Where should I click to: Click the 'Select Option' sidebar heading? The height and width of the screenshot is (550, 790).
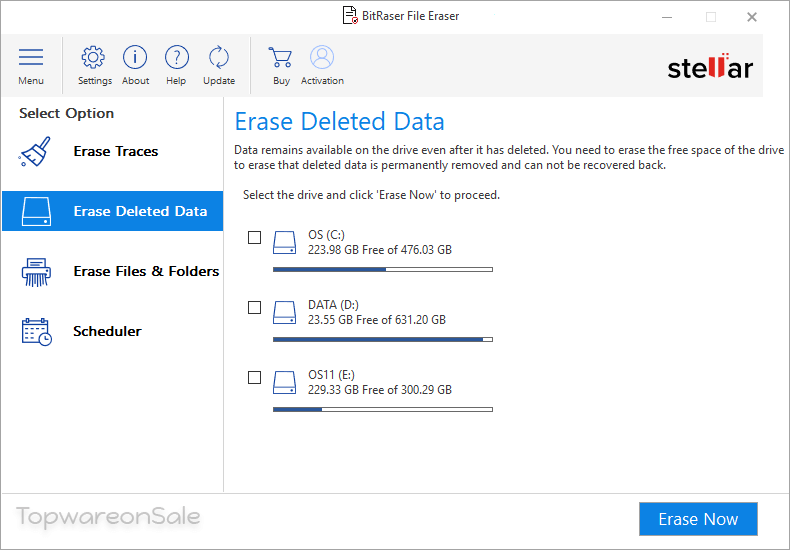67,113
